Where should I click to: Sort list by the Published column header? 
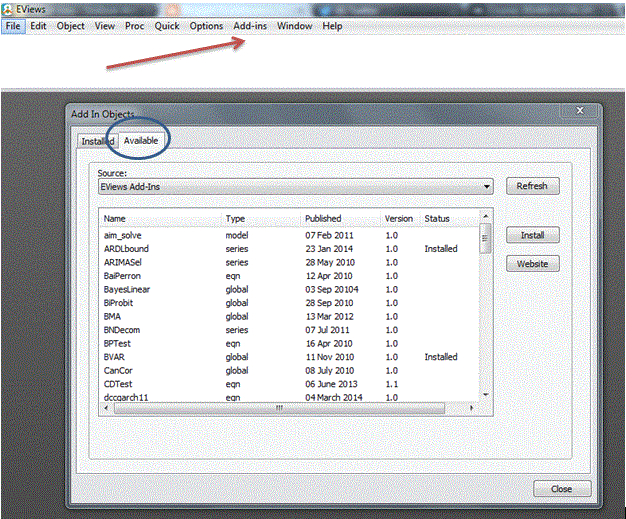point(341,219)
